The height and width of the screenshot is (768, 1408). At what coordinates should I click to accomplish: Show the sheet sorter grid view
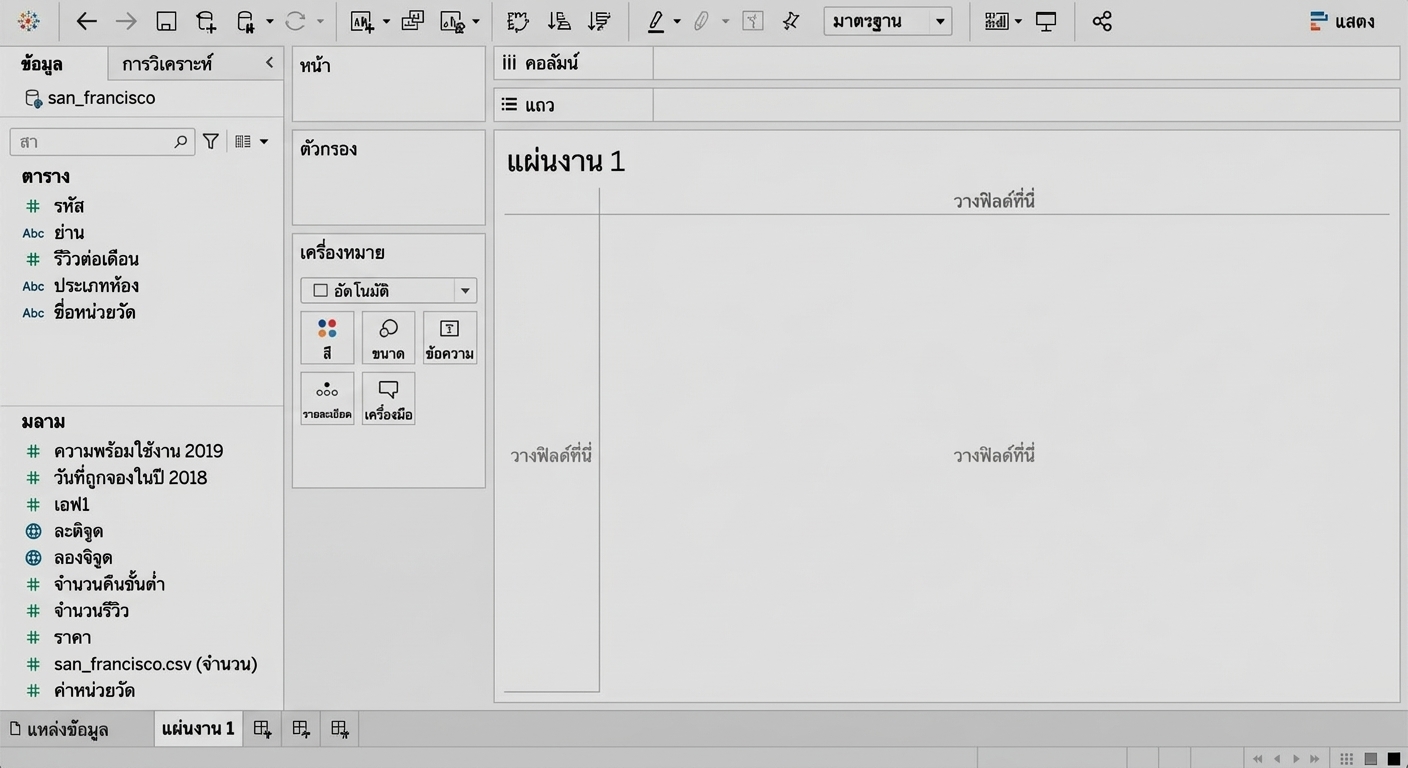[x=1347, y=759]
